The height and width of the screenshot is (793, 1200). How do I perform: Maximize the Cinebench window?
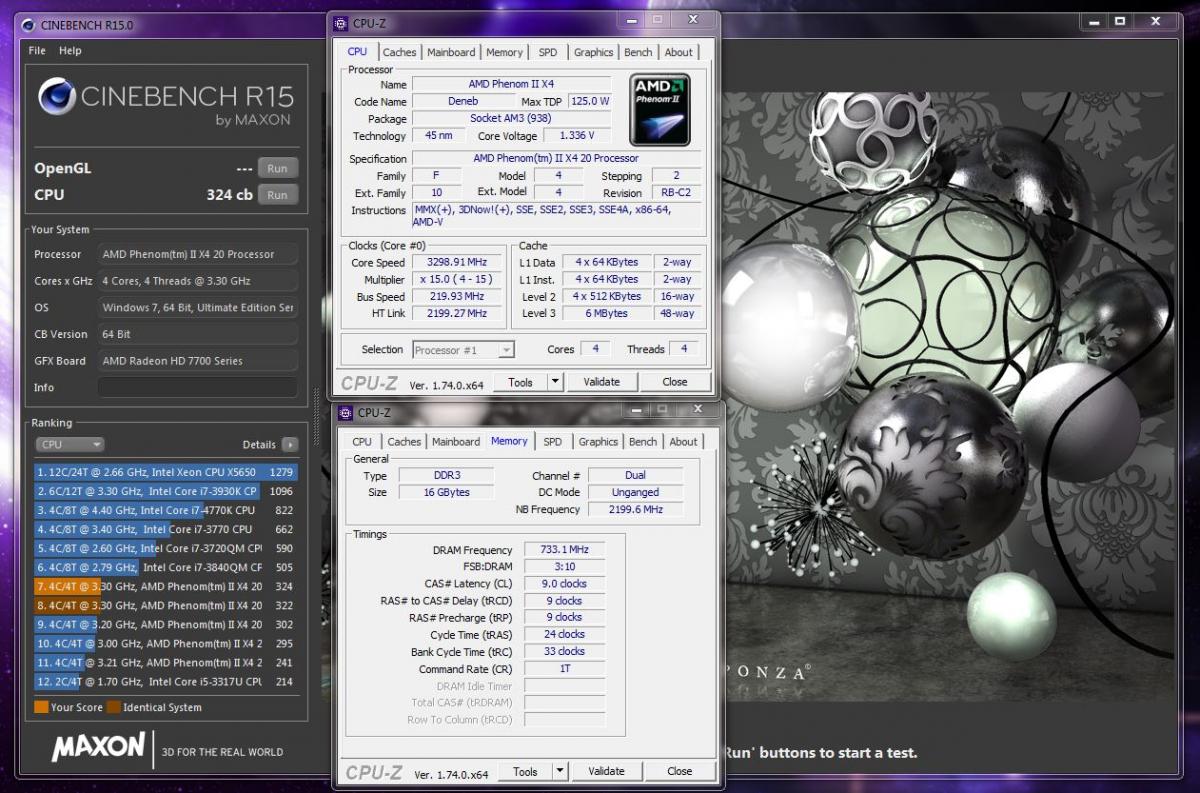pyautogui.click(x=1122, y=19)
